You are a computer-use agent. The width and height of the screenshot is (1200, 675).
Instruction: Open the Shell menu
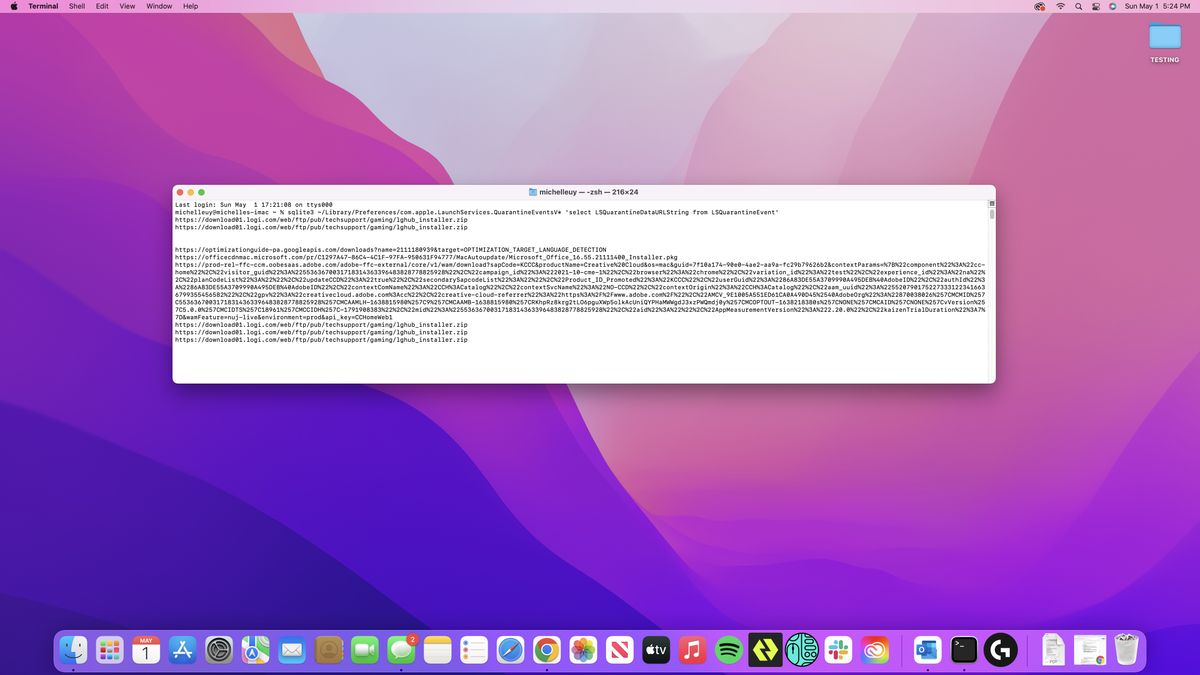[76, 6]
